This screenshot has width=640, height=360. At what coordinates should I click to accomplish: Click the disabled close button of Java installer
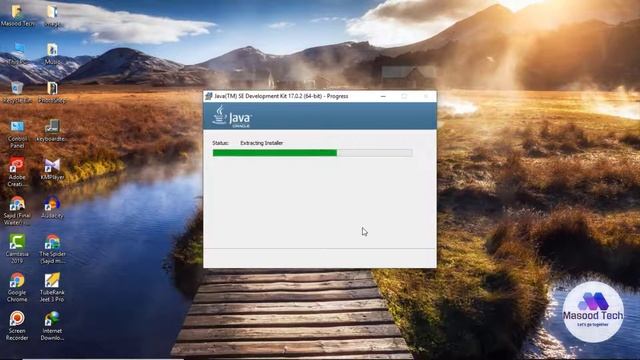click(x=426, y=96)
